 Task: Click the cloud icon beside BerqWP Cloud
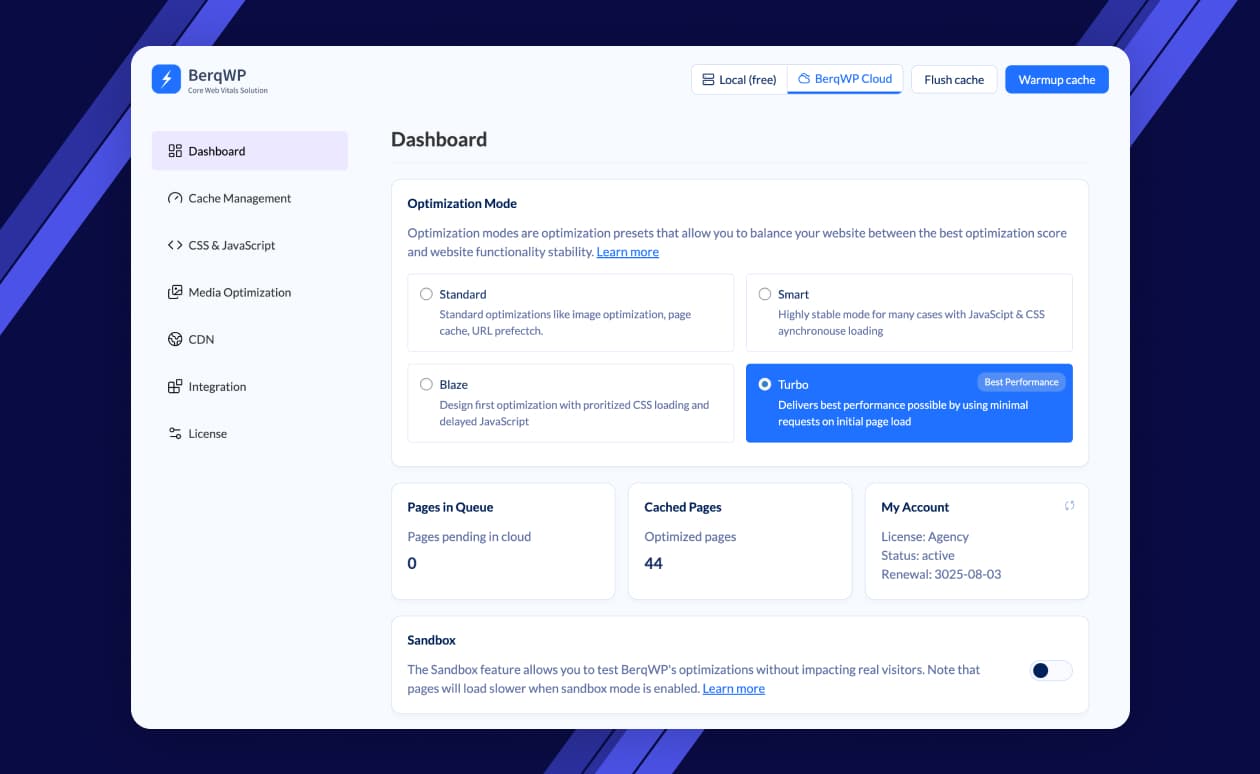click(x=804, y=78)
